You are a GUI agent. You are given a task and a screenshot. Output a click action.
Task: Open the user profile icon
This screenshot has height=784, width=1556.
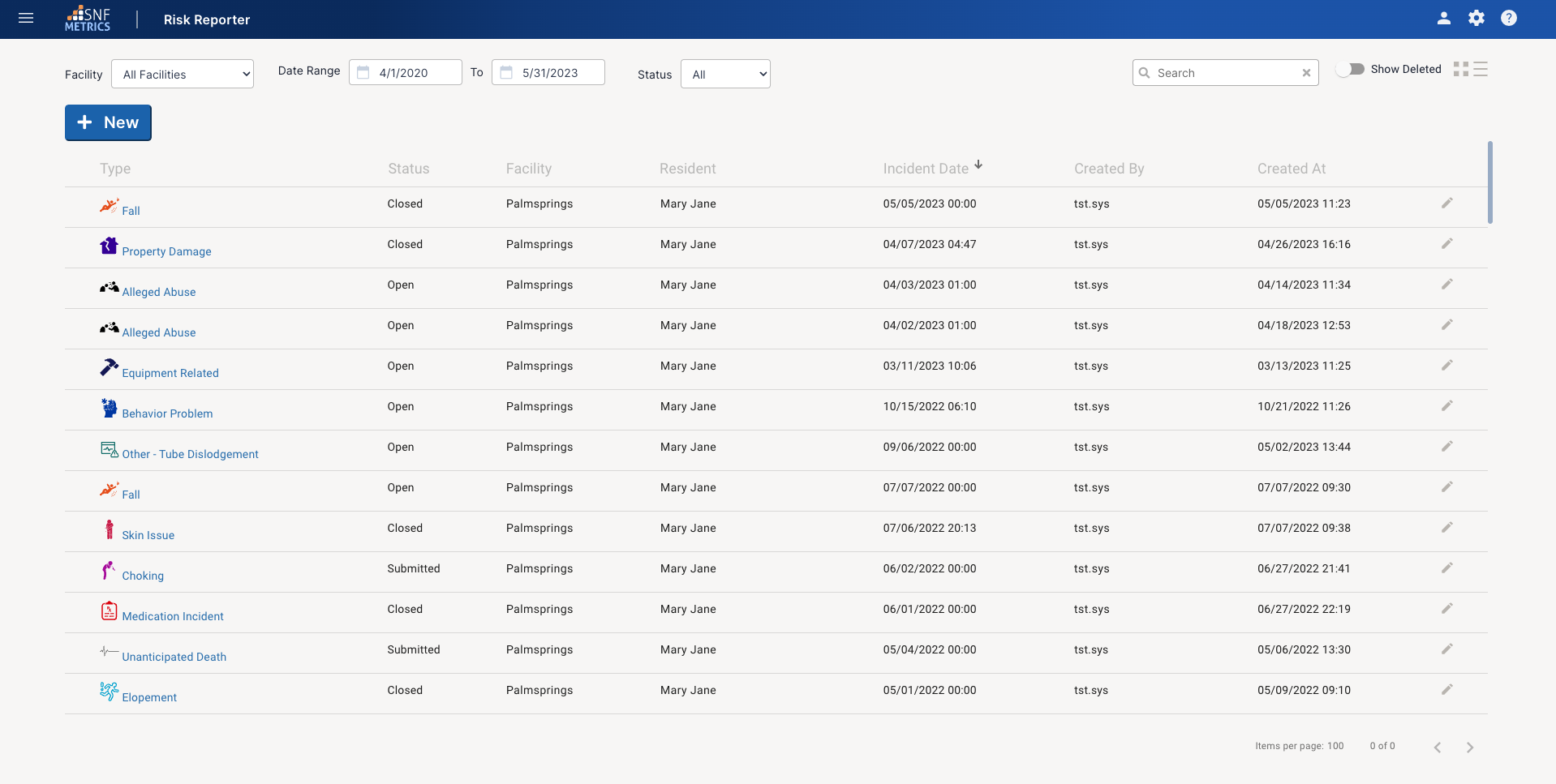coord(1443,18)
